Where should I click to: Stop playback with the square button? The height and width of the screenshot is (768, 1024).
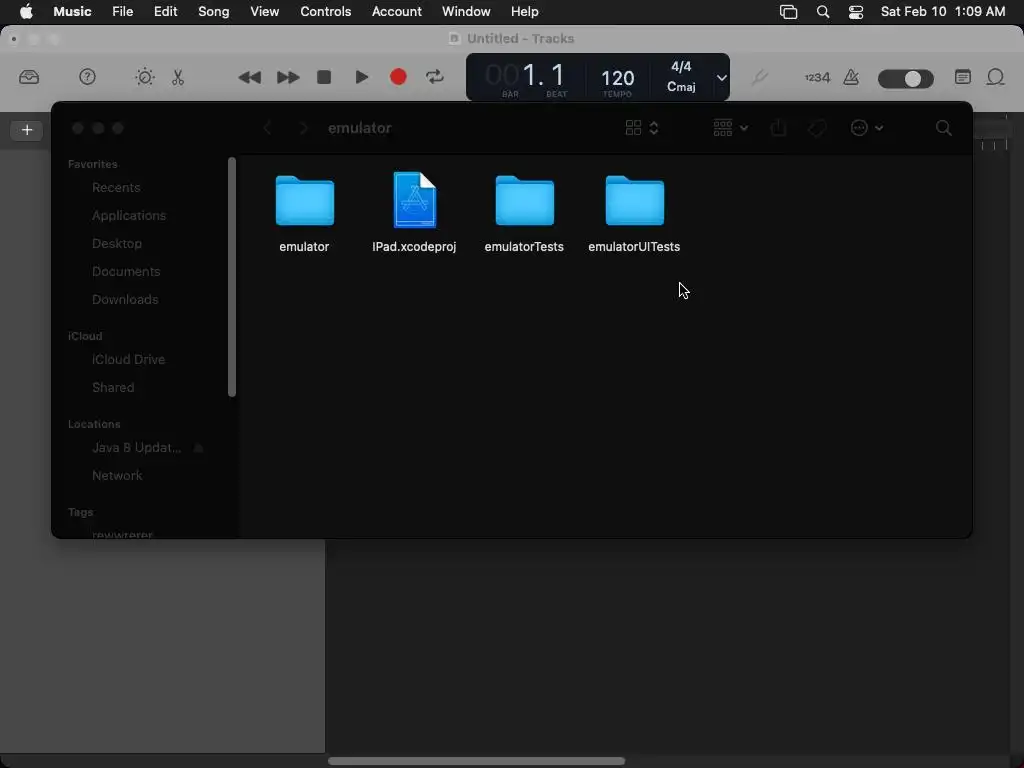click(324, 77)
